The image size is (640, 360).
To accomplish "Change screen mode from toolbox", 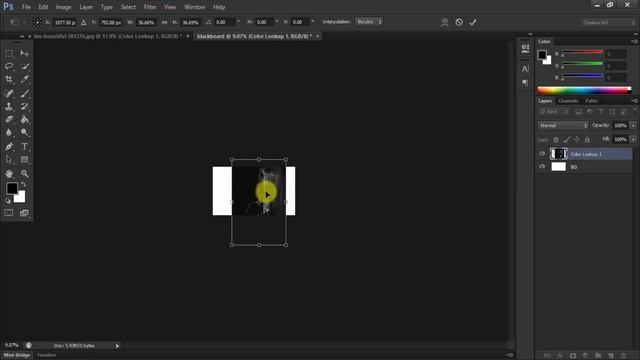I will [x=24, y=213].
